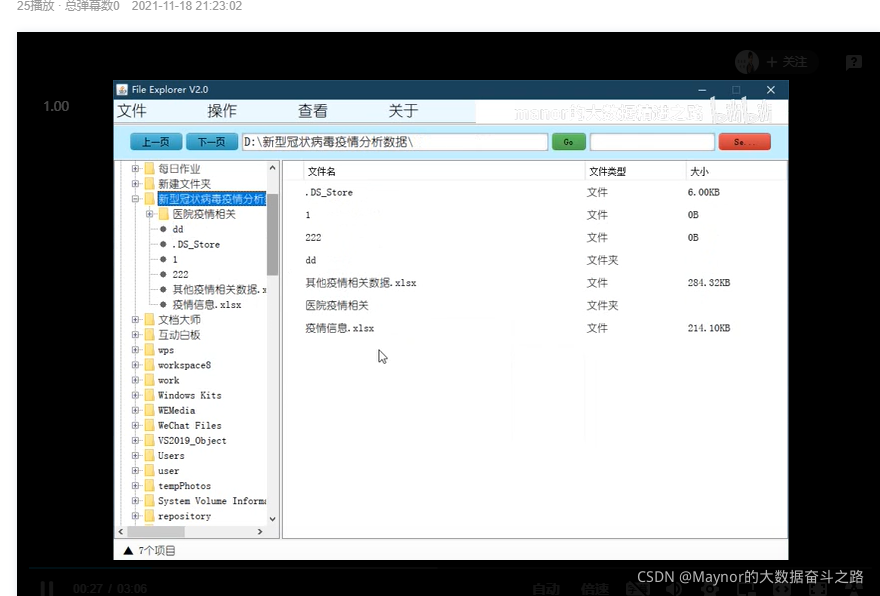880x596 pixels.
Task: Expand the 互动白板 tree node
Action: pyautogui.click(x=135, y=334)
